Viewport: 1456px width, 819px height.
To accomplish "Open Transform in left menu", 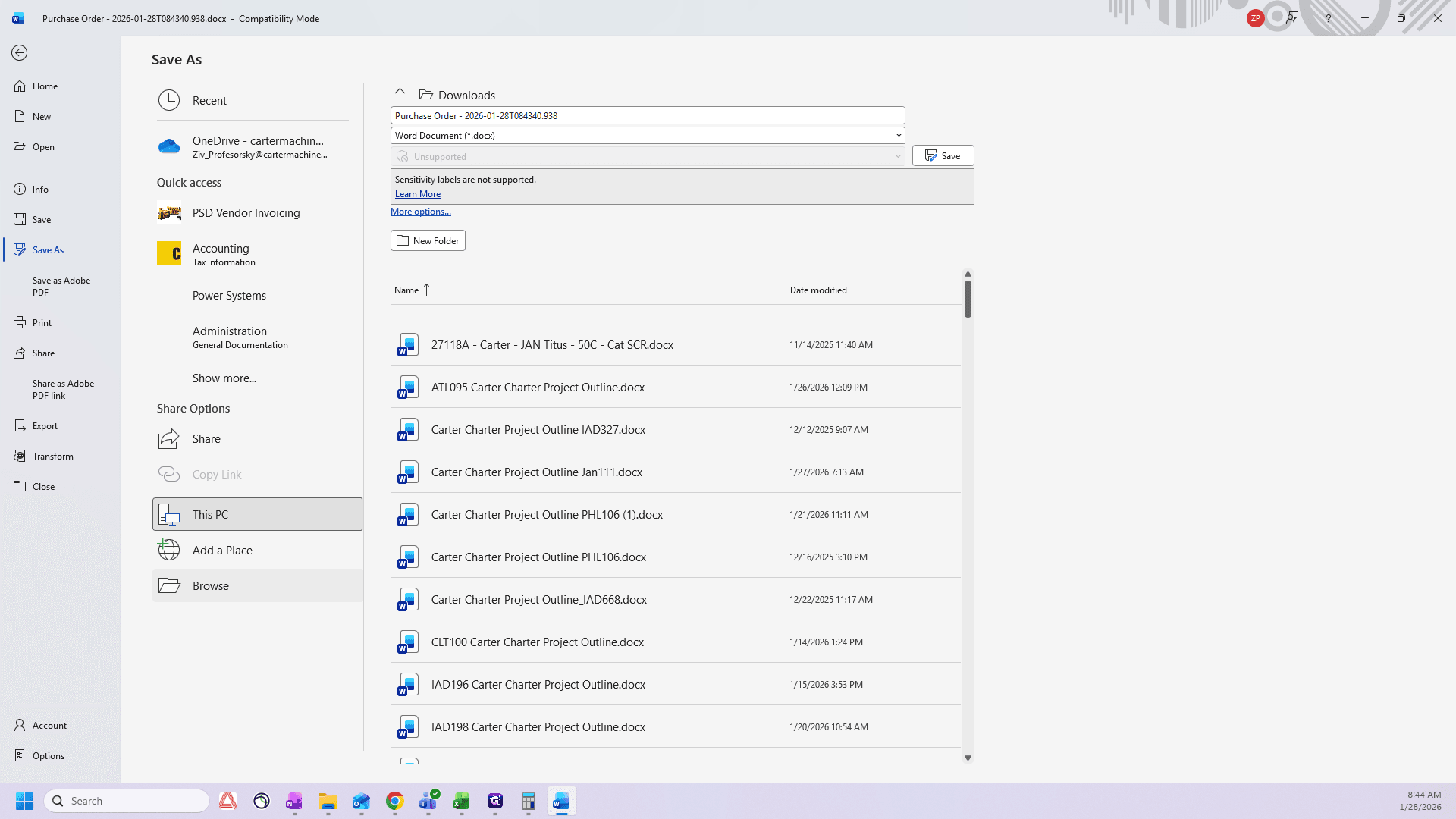I will click(53, 457).
